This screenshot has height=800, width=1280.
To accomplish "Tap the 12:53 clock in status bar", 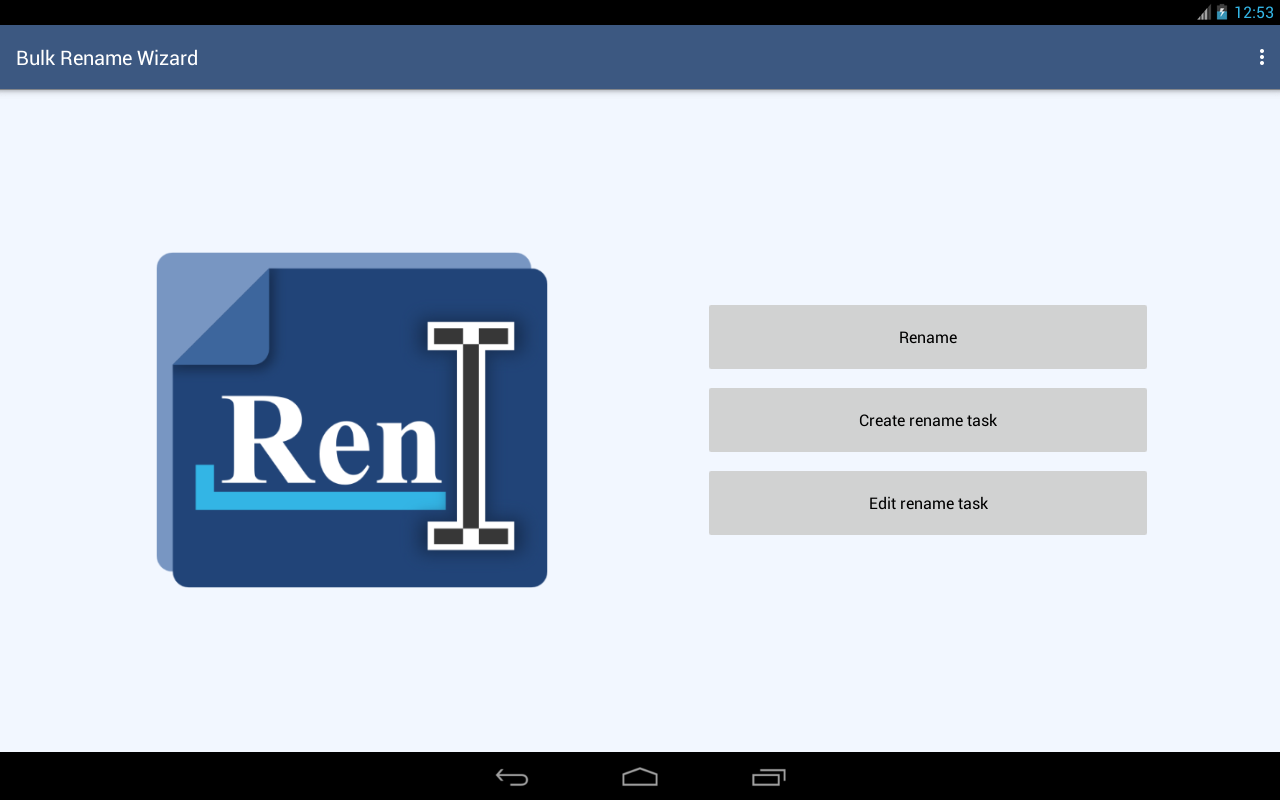I will pyautogui.click(x=1254, y=13).
